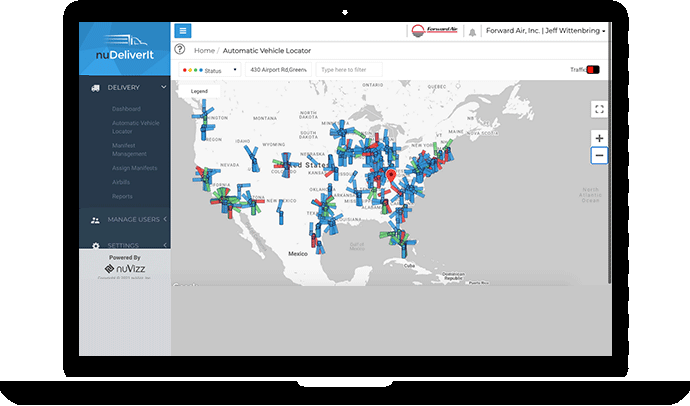
Task: Open the Reports menu item
Action: pos(122,196)
